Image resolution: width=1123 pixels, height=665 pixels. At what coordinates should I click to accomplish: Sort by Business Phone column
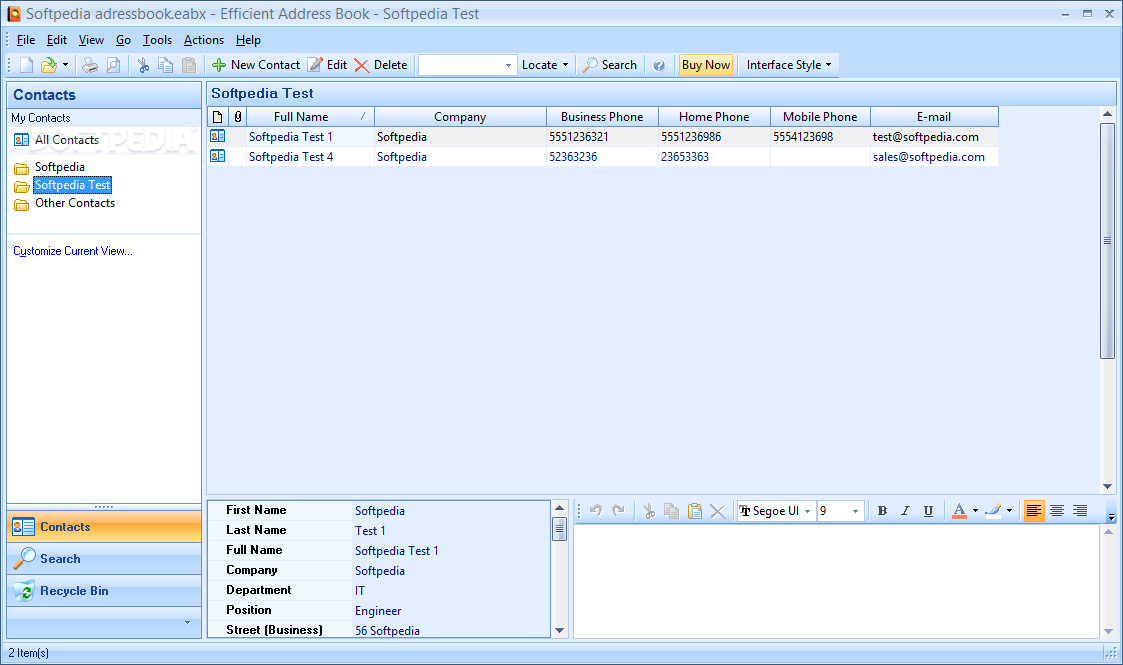coord(602,117)
